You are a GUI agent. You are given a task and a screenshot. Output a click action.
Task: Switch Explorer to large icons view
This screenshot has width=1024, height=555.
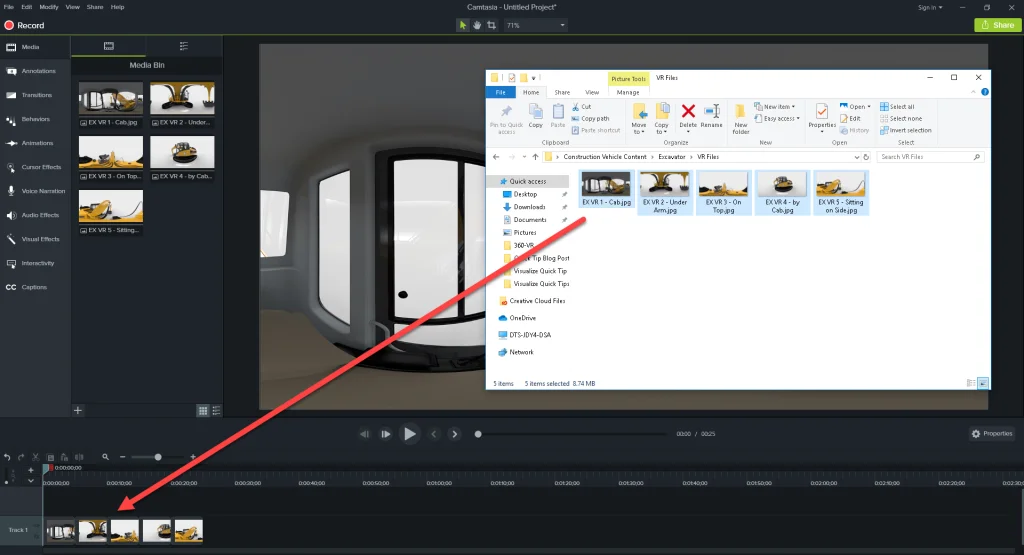tap(982, 382)
